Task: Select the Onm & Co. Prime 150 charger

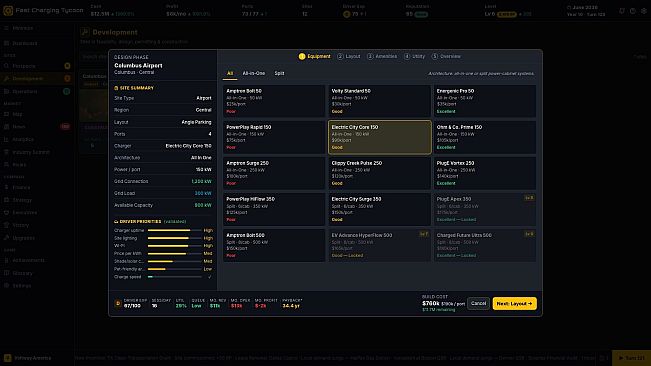Action: click(485, 137)
